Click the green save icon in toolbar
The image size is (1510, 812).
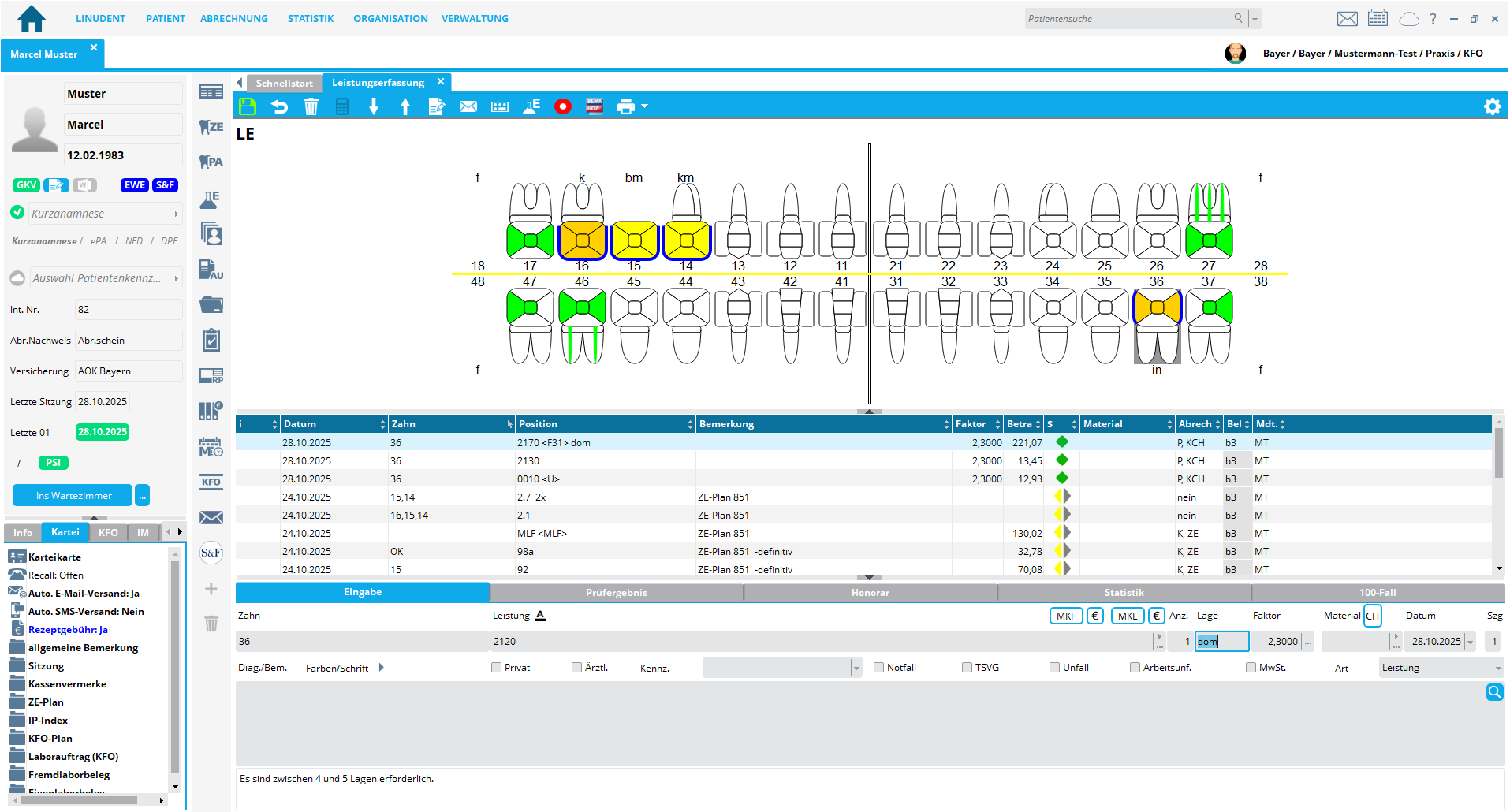coord(248,106)
